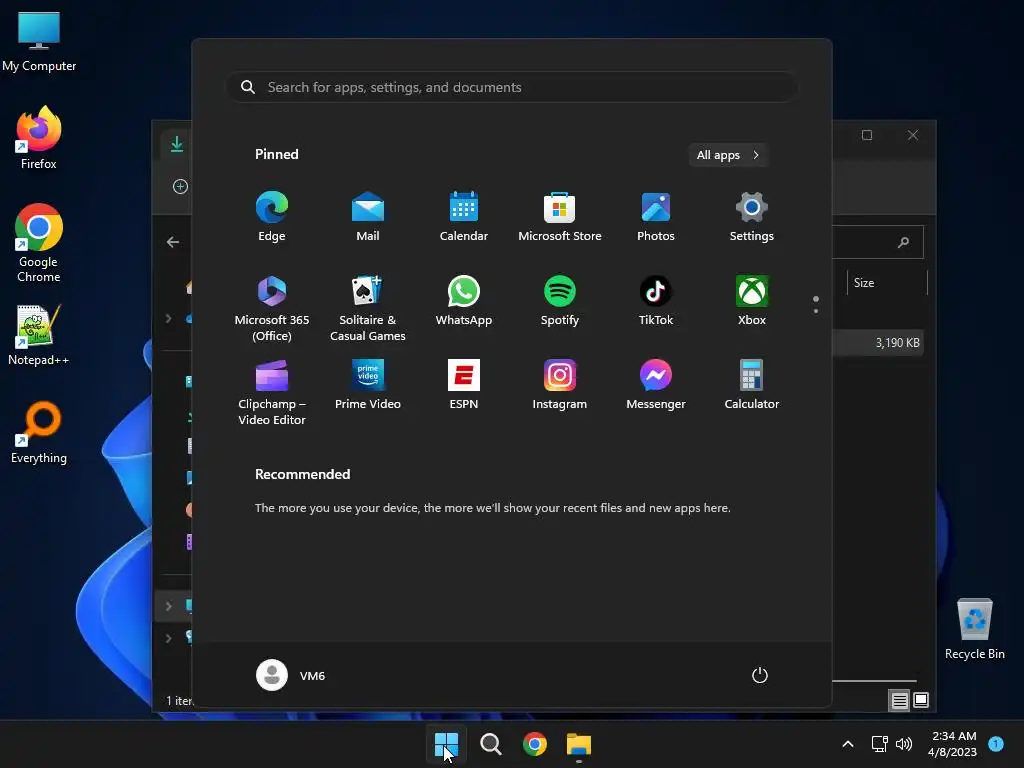Open Calculator
Screen dimensions: 1024x768
(x=752, y=385)
